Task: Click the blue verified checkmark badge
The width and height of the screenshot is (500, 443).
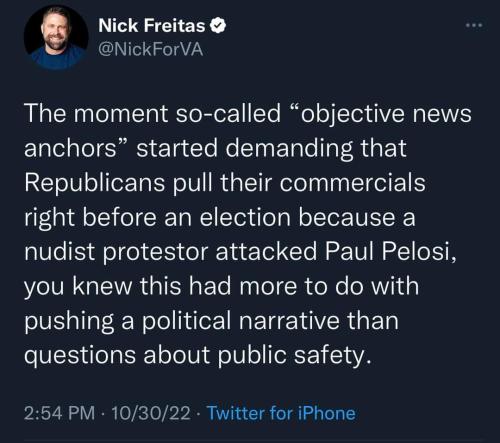Action: 218,26
